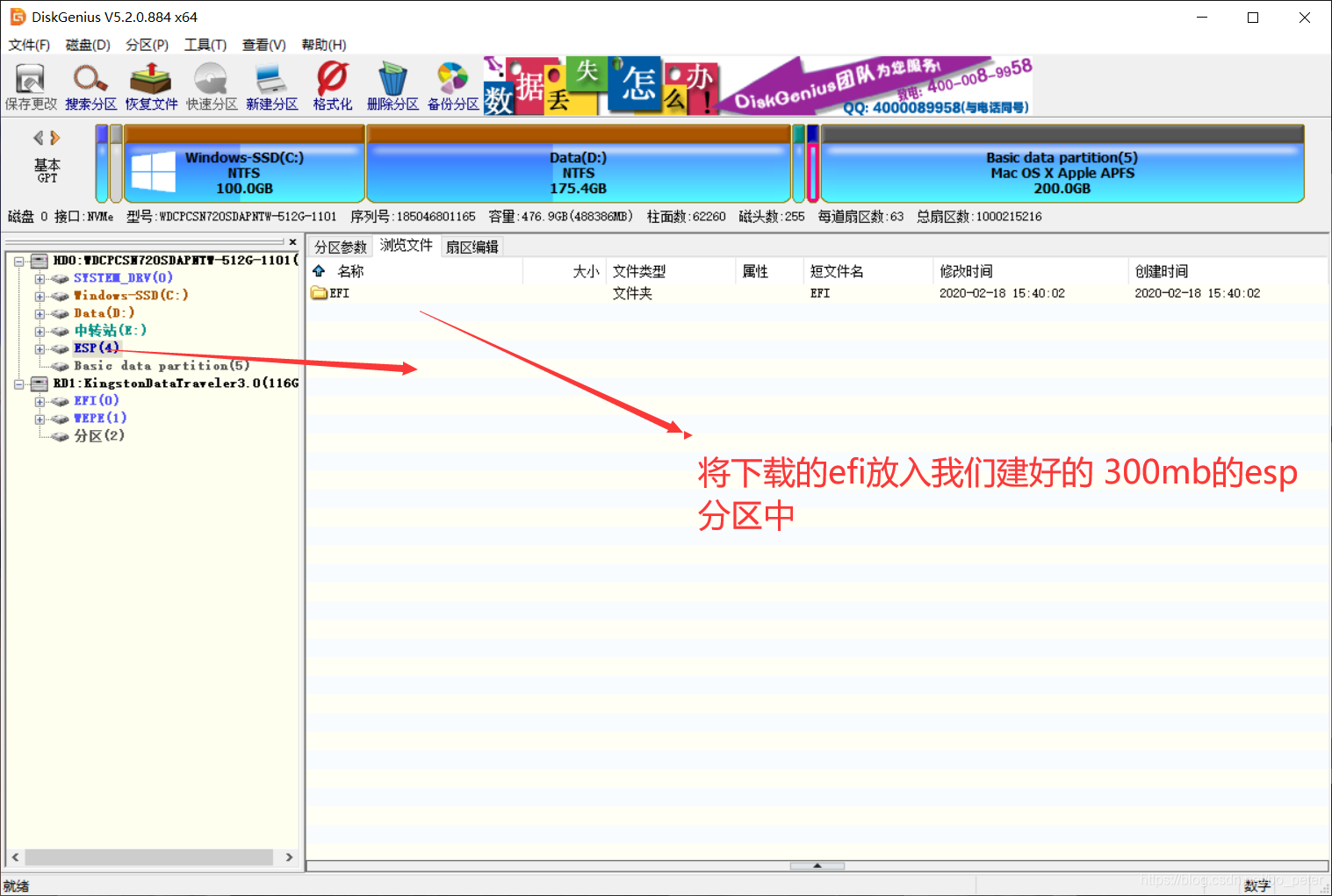Open the 备份分区 (Backup Partition) tool

452,84
